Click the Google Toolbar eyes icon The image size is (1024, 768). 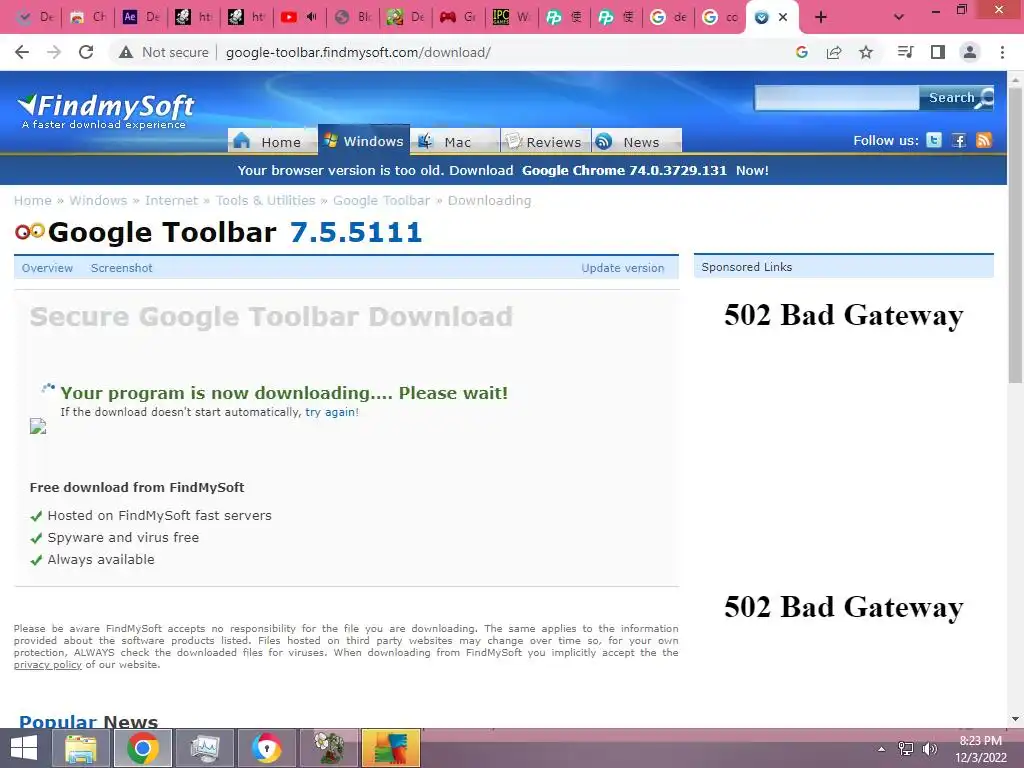[x=30, y=231]
